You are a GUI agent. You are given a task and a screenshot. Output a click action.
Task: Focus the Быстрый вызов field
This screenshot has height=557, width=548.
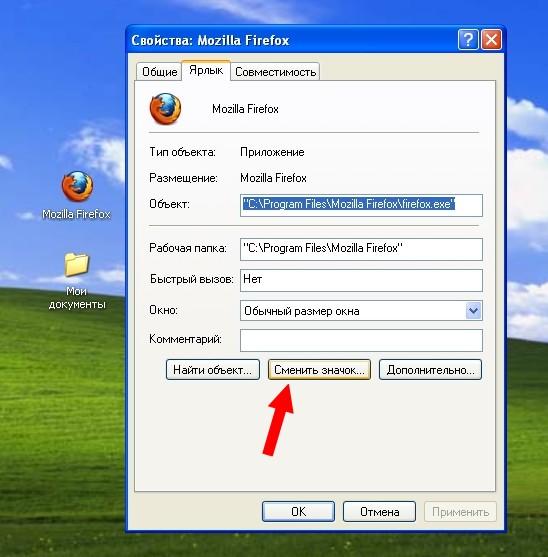361,280
